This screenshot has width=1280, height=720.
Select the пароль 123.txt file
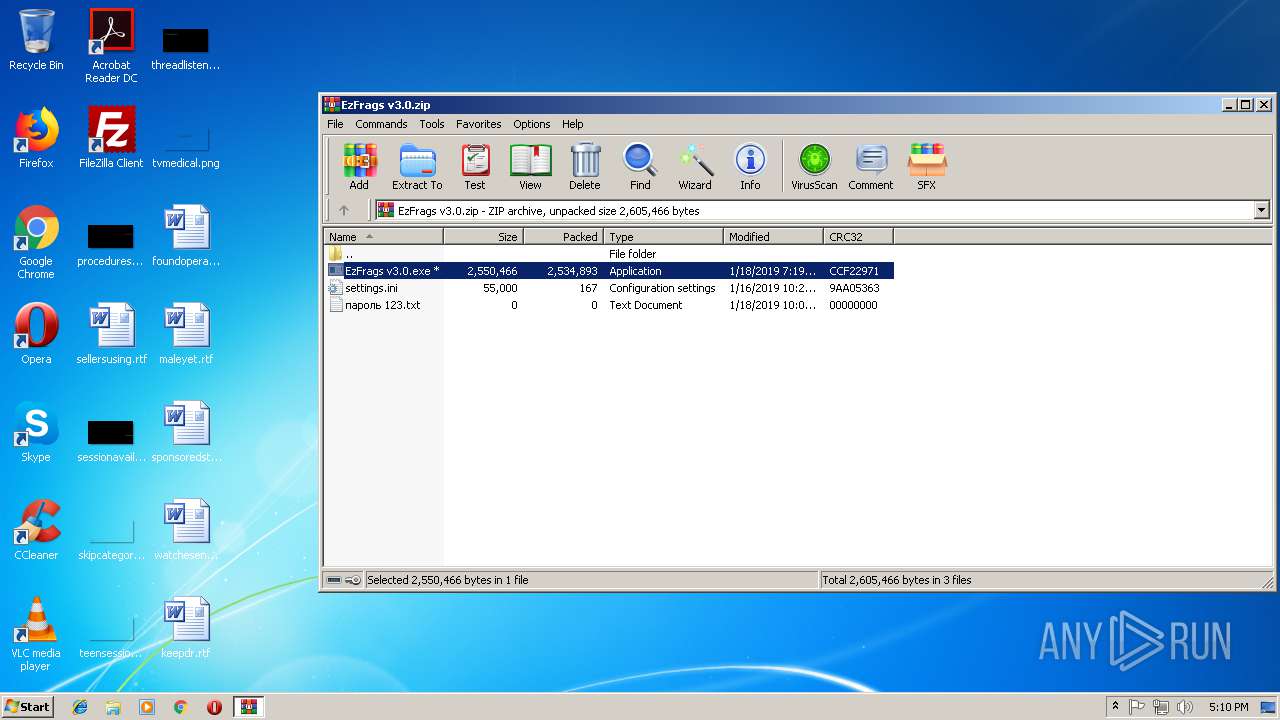coord(609,305)
